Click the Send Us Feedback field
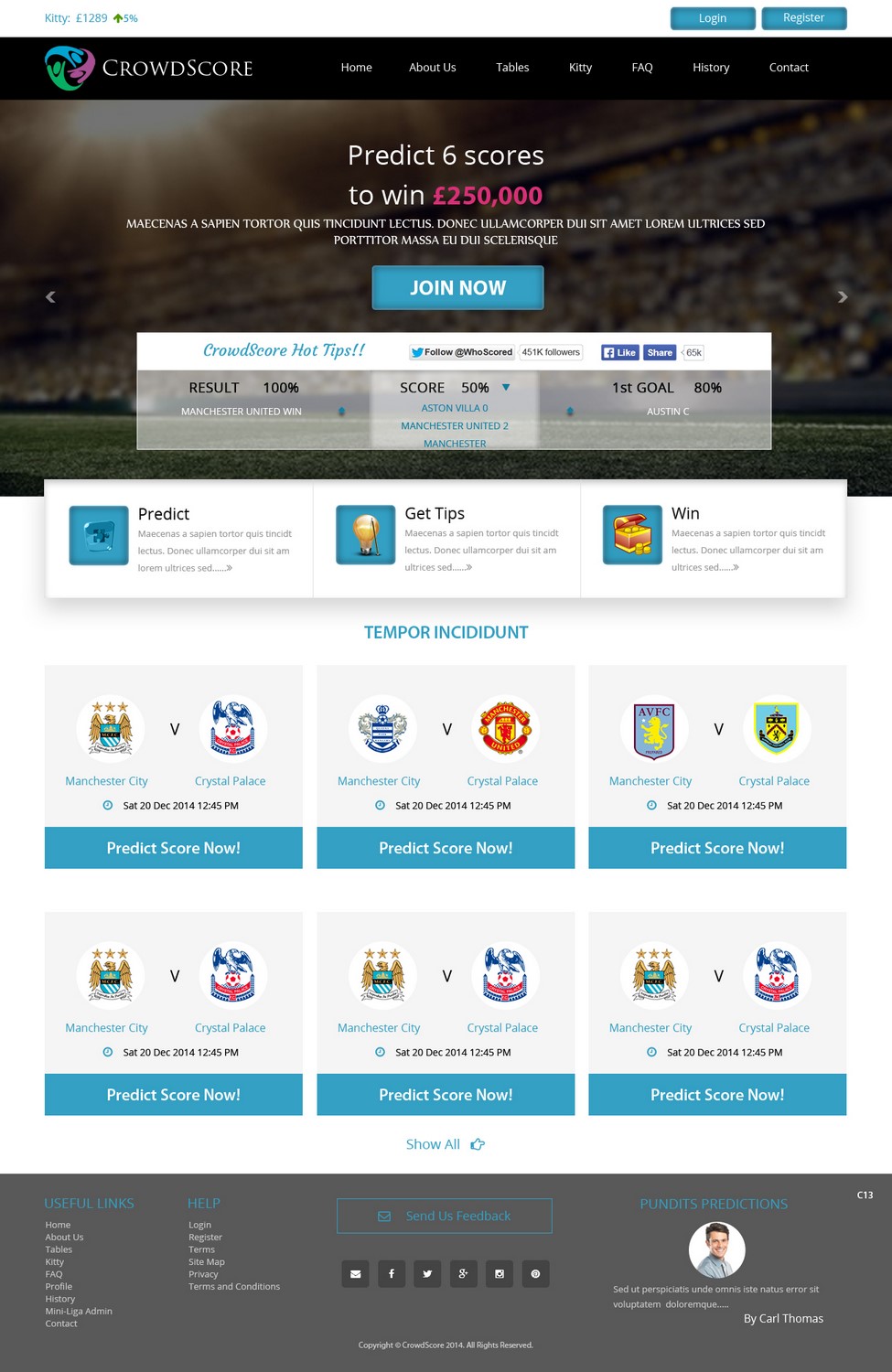Screen dimensions: 892x1372 tap(445, 1216)
